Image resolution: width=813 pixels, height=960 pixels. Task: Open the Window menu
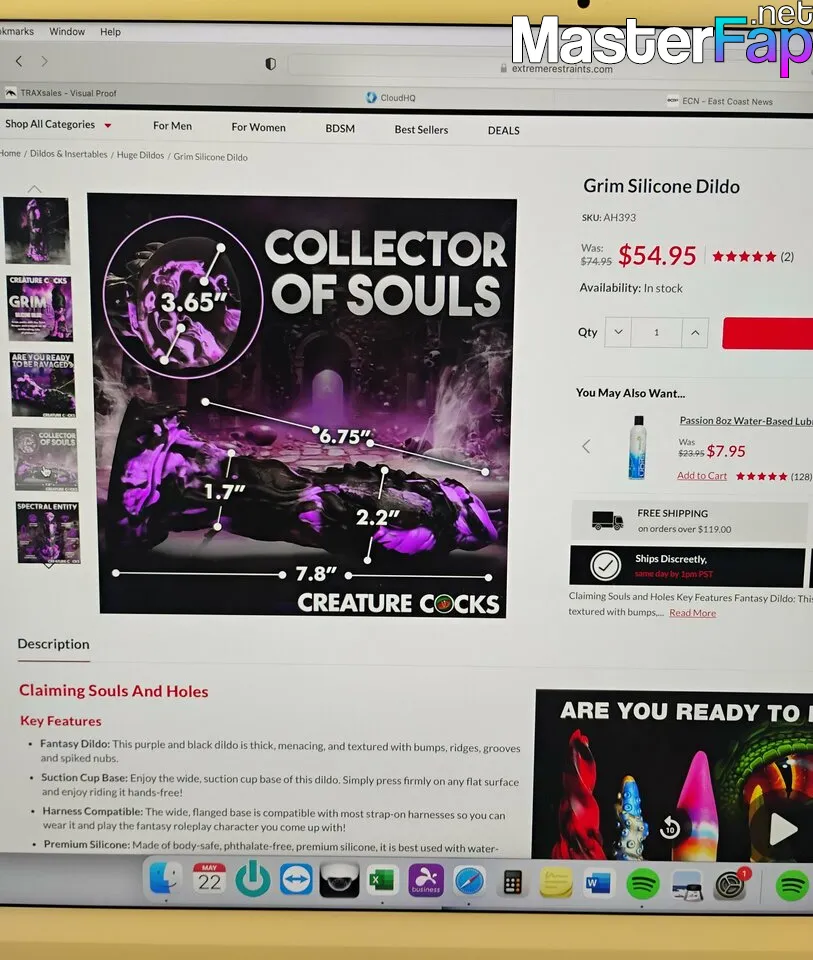point(67,31)
